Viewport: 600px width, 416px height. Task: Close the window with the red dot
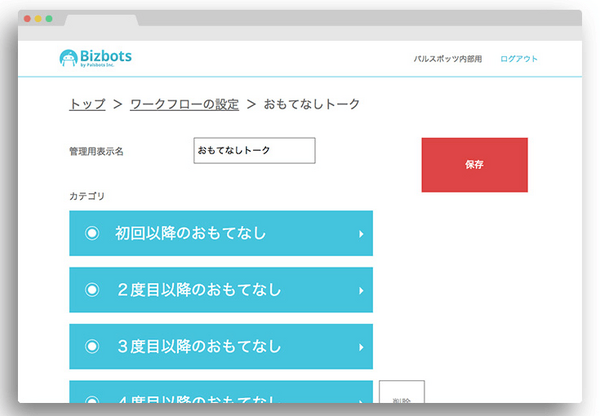27,19
